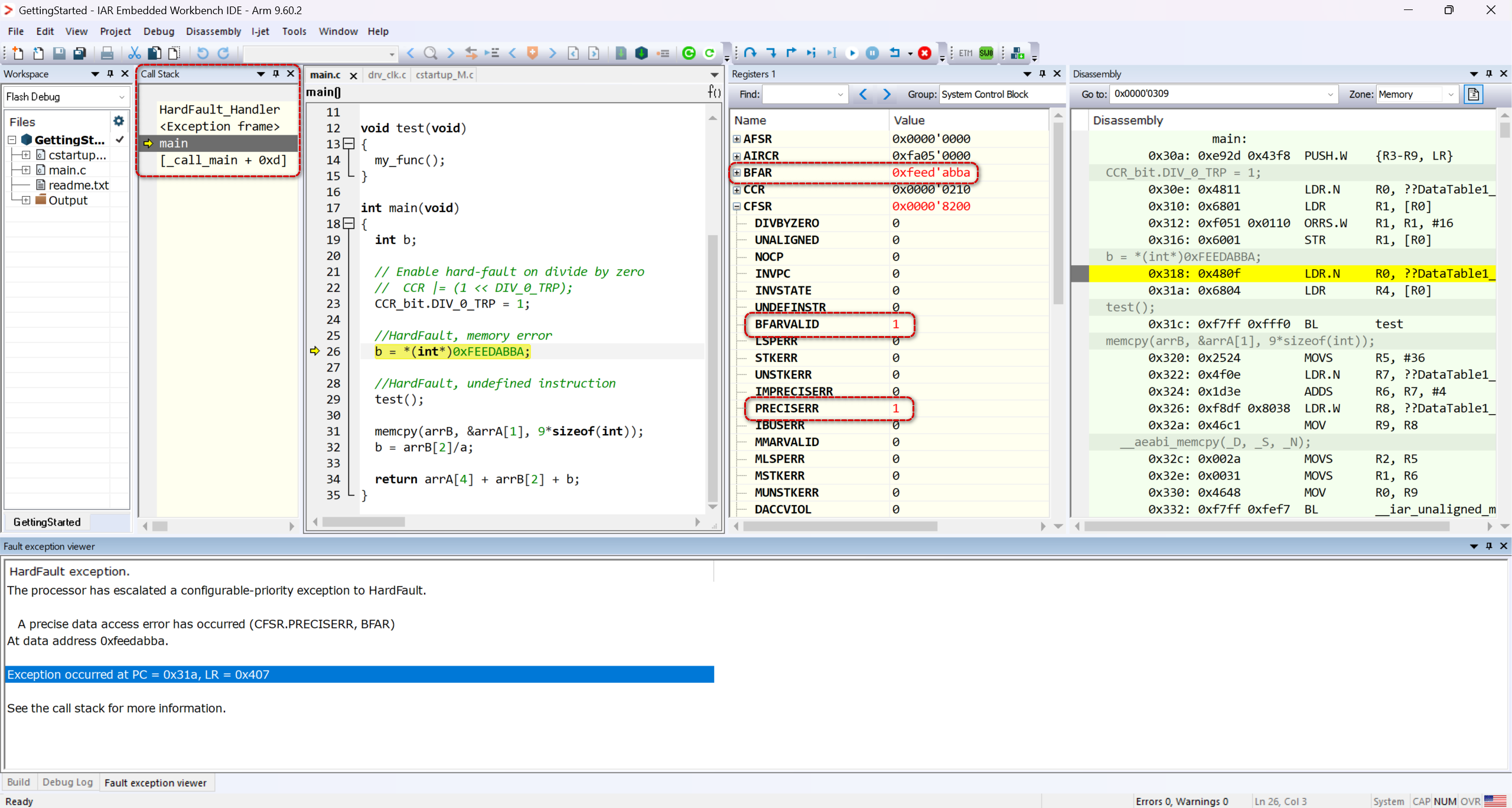This screenshot has height=808, width=1512.
Task: Click the debugger Reset icon
Action: pyautogui.click(x=894, y=53)
